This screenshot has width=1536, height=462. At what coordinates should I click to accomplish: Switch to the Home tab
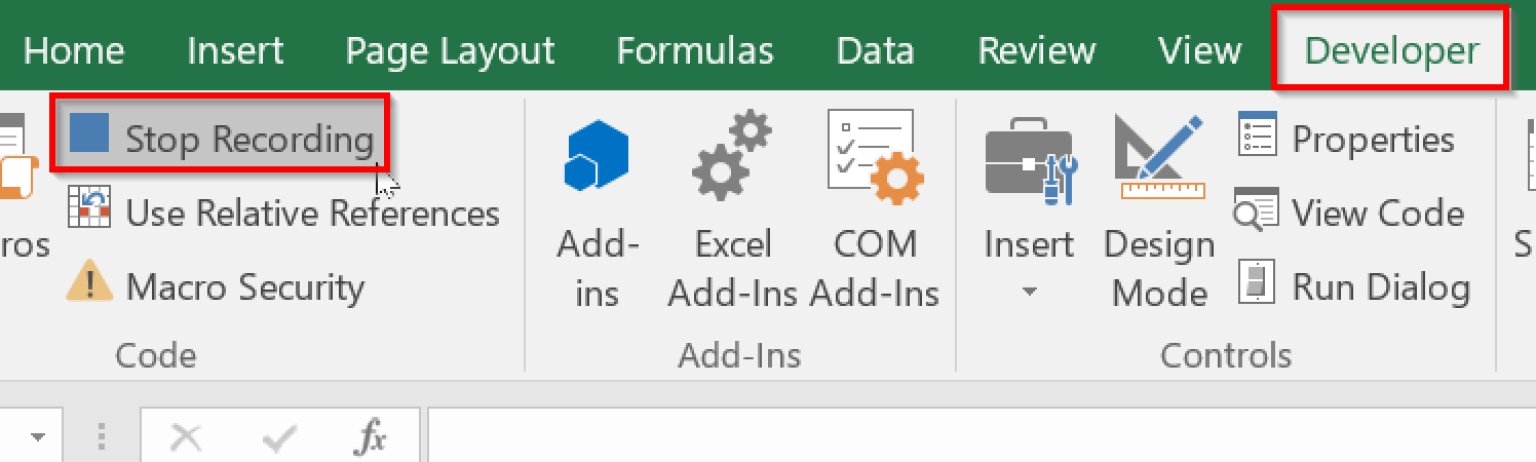coord(73,50)
